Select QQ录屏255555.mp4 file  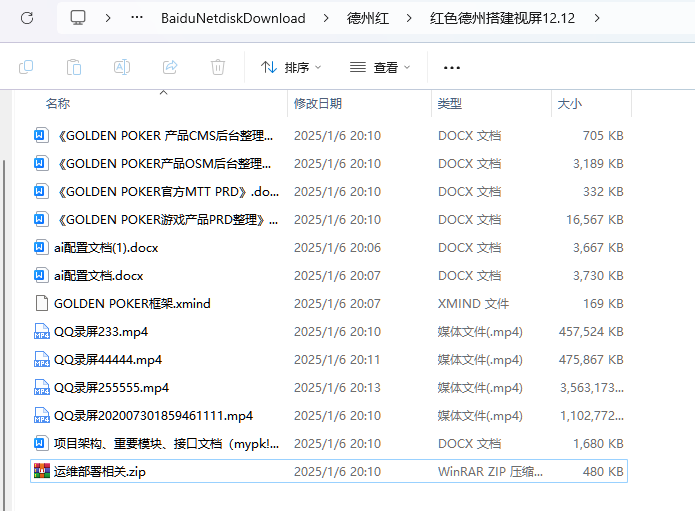(329, 387)
